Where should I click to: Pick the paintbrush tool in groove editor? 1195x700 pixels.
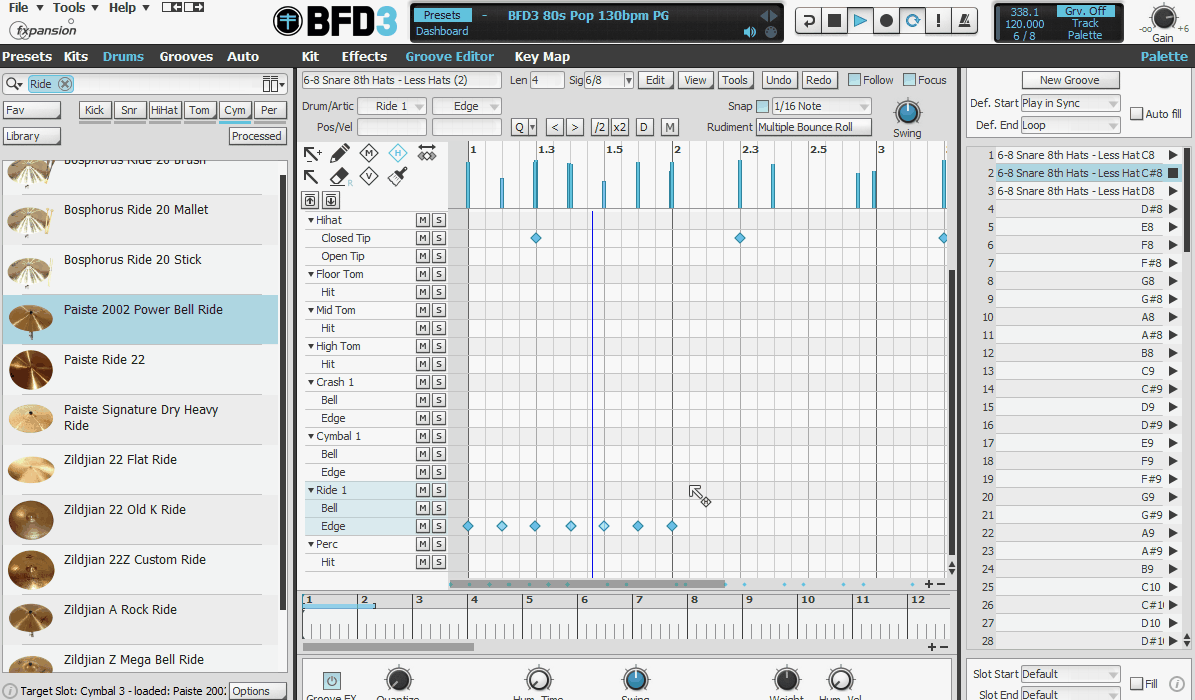pos(397,177)
